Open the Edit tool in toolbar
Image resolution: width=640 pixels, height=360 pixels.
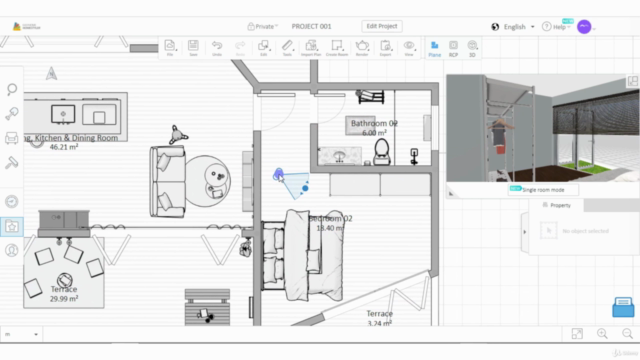click(x=264, y=48)
